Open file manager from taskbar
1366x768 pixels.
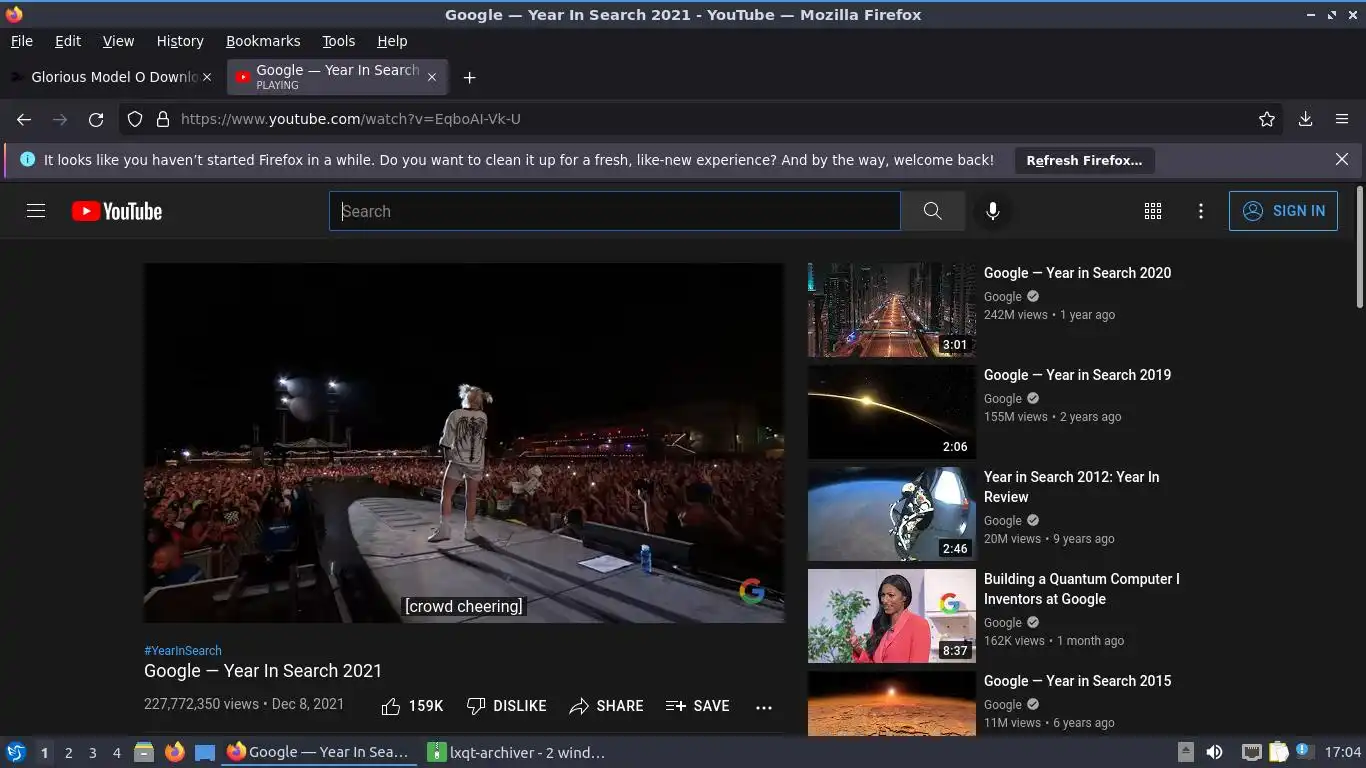(144, 752)
